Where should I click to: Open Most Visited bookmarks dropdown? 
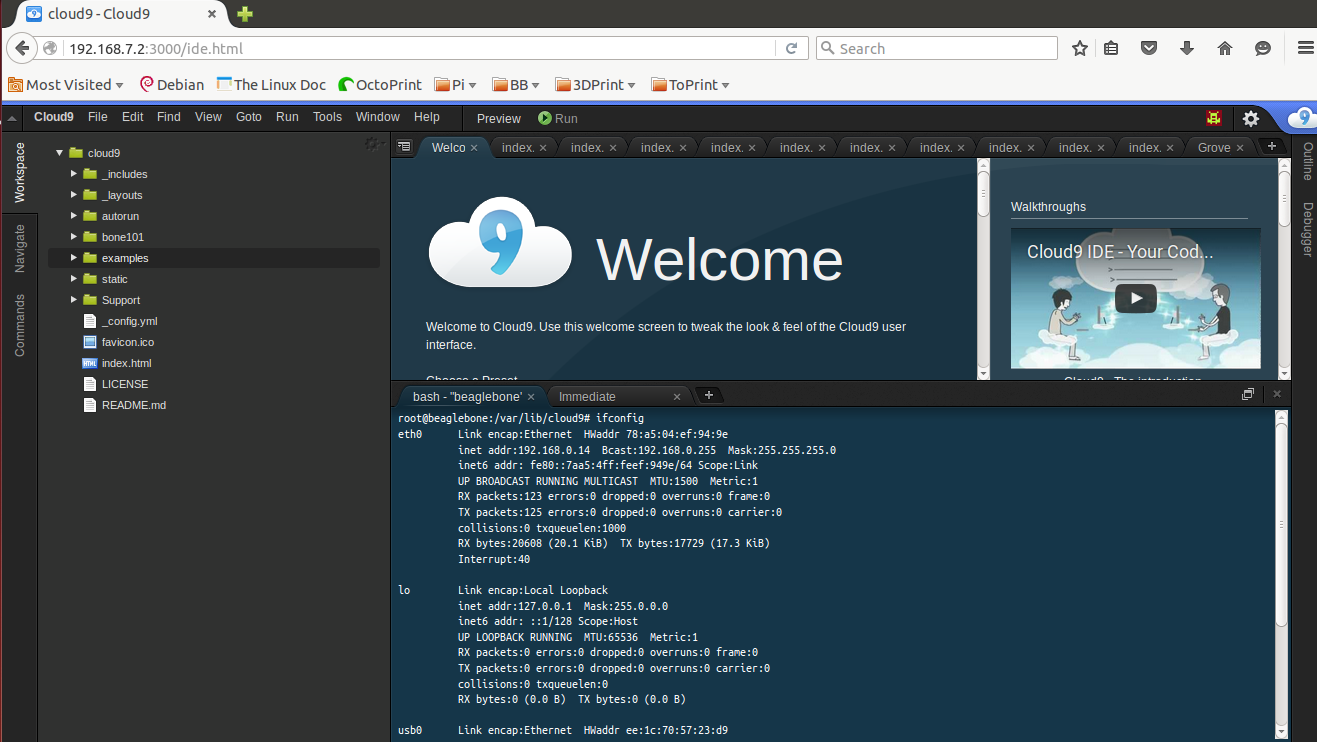click(x=66, y=85)
